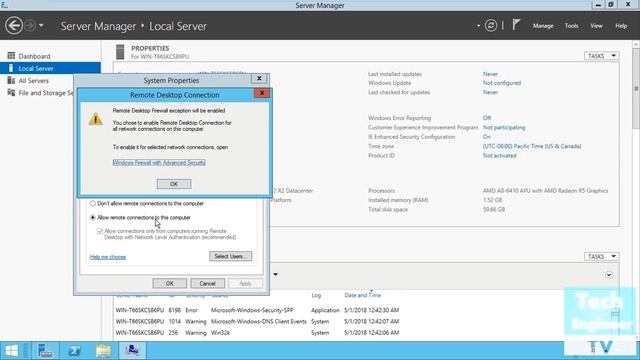
Task: Open the Events TASKS dropdown
Action: (x=601, y=256)
